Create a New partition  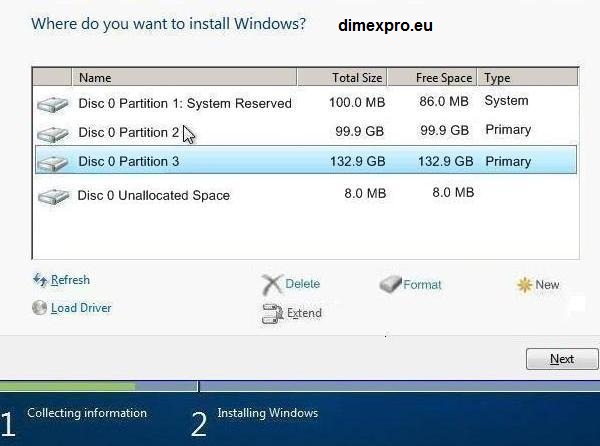tap(547, 285)
